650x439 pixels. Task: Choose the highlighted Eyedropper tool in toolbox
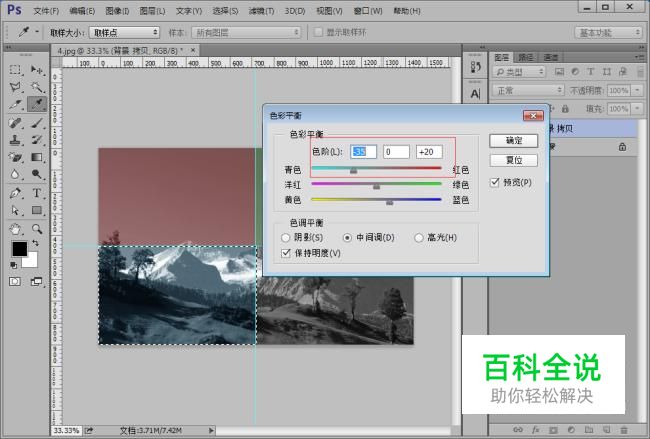[x=37, y=104]
